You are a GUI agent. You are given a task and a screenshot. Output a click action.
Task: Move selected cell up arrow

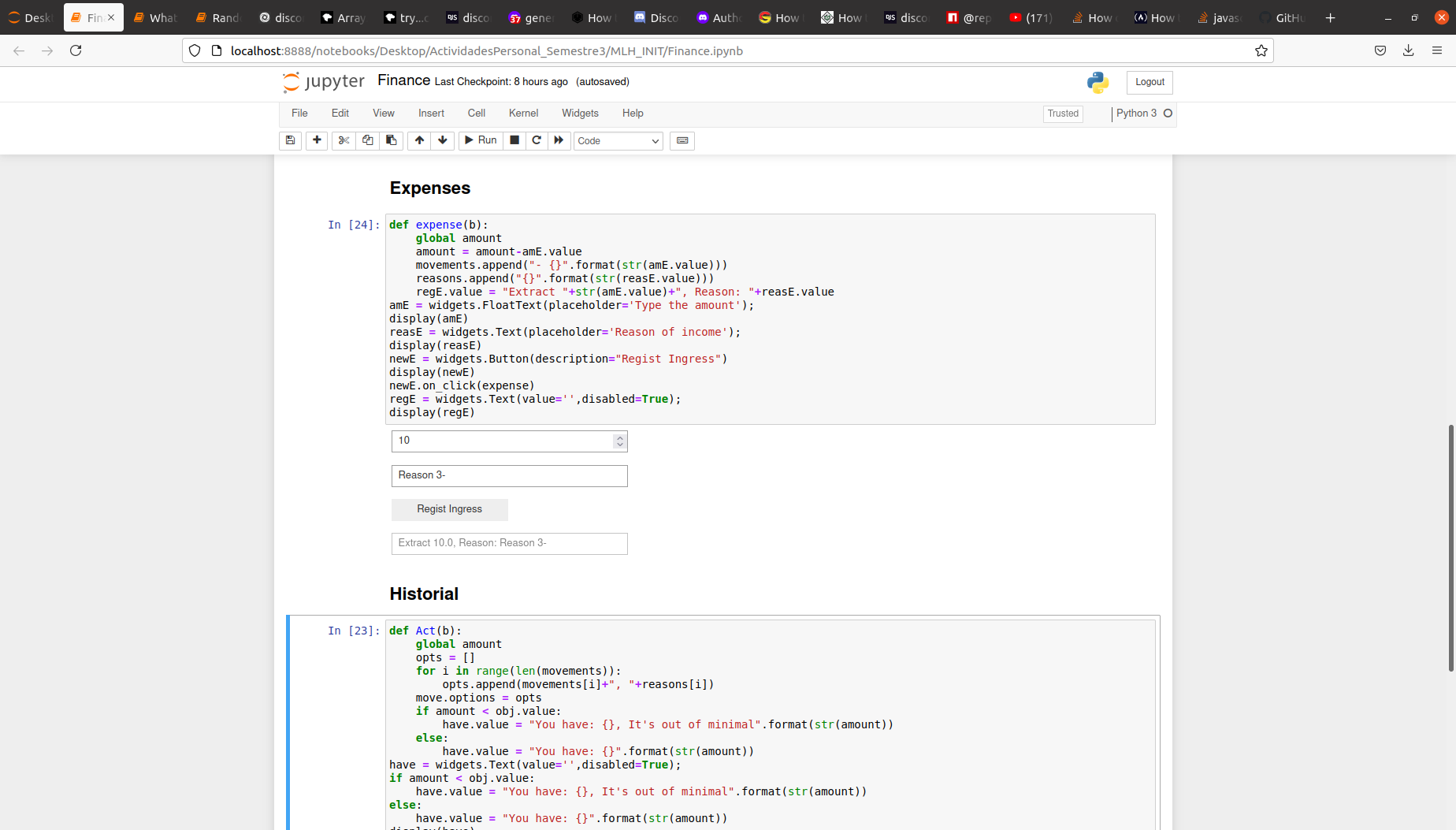[419, 140]
